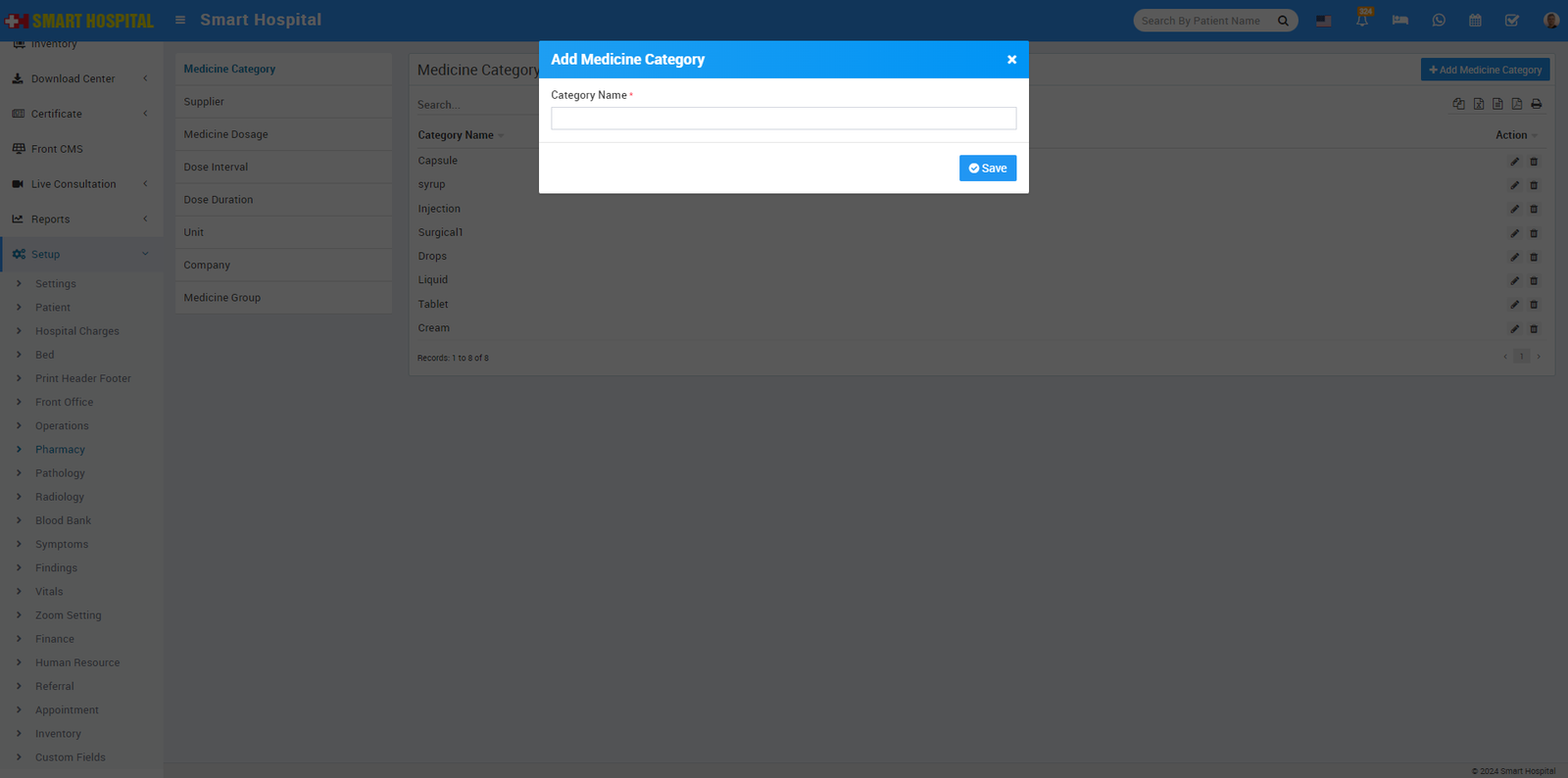Click the bed status icon

[1399, 21]
